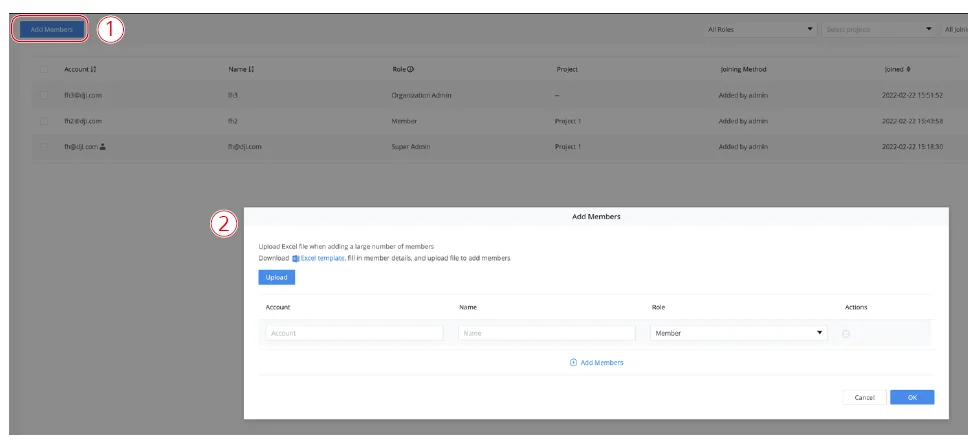Click the Excel template file icon
979x442 pixels.
click(x=295, y=258)
